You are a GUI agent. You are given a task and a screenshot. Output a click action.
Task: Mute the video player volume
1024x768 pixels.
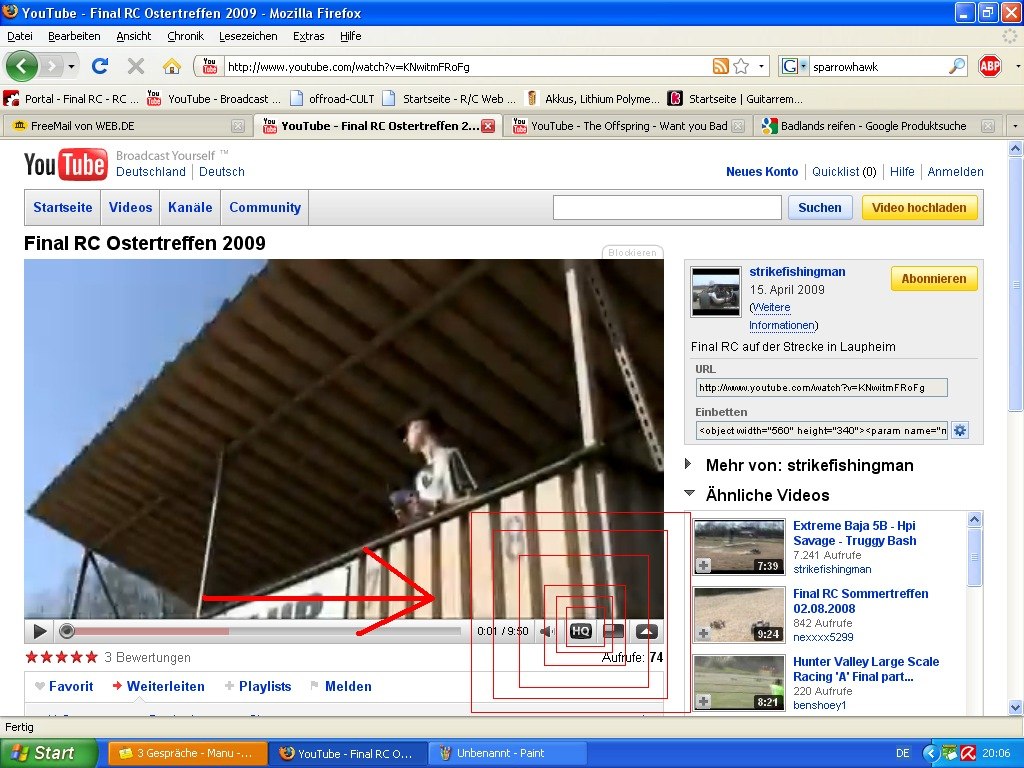[548, 631]
